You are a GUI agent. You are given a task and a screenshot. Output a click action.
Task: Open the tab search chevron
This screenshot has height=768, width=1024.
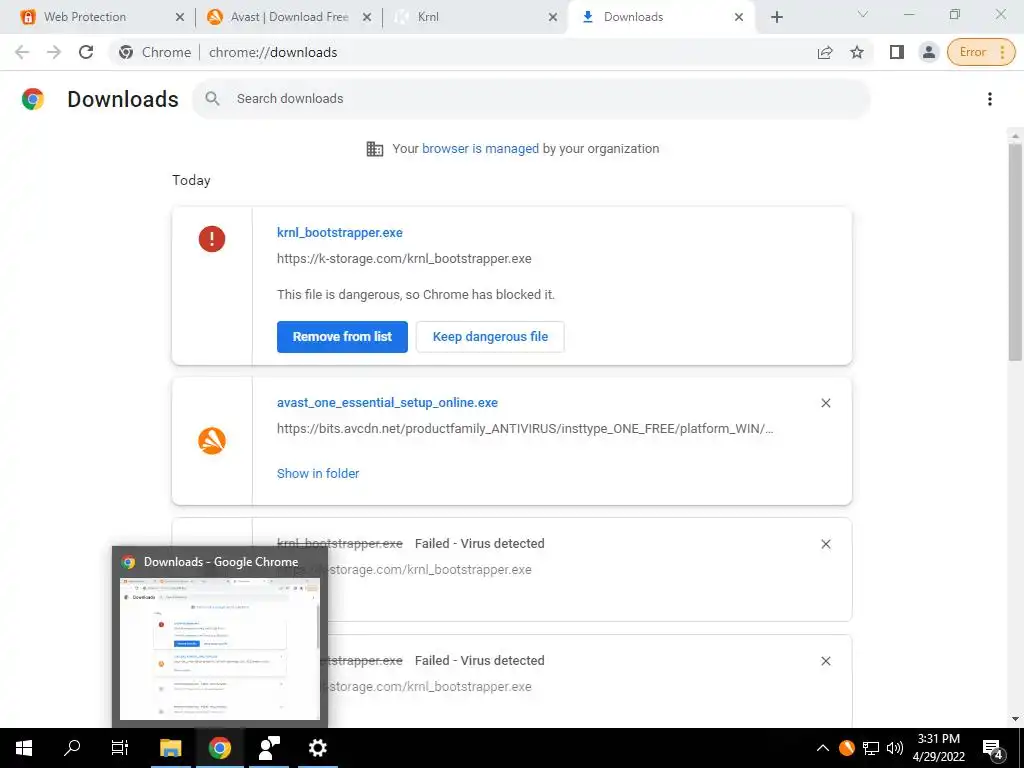click(863, 14)
